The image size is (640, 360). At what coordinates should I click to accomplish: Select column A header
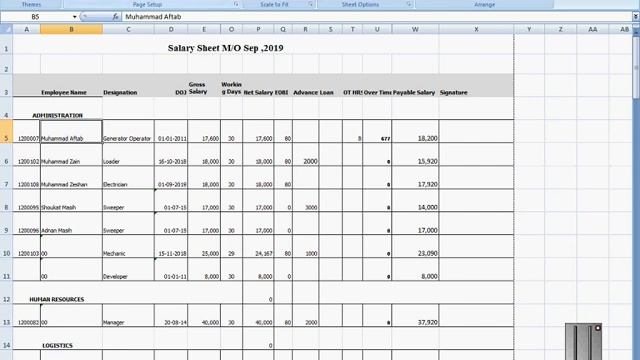pos(27,29)
